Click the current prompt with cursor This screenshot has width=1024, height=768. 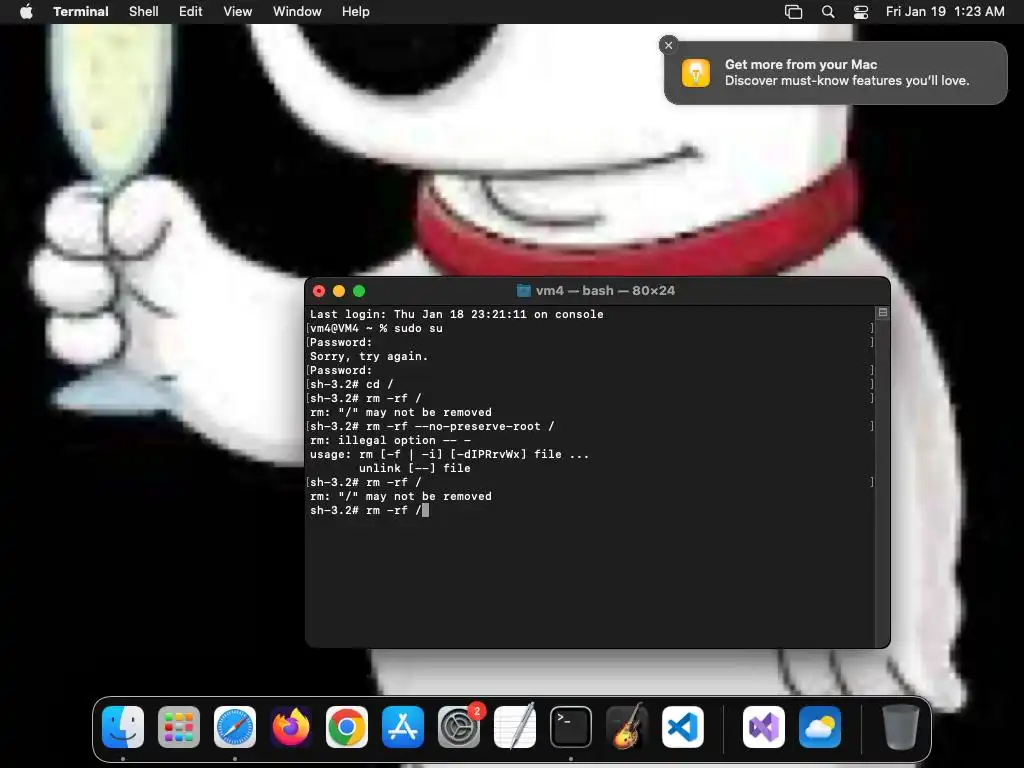369,511
